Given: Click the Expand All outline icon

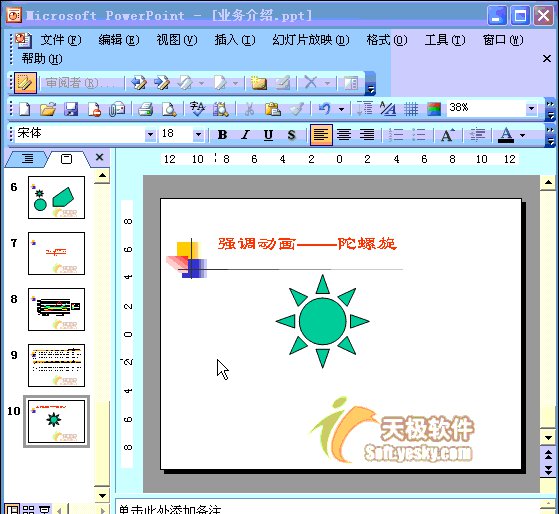Looking at the screenshot, I should point(365,109).
